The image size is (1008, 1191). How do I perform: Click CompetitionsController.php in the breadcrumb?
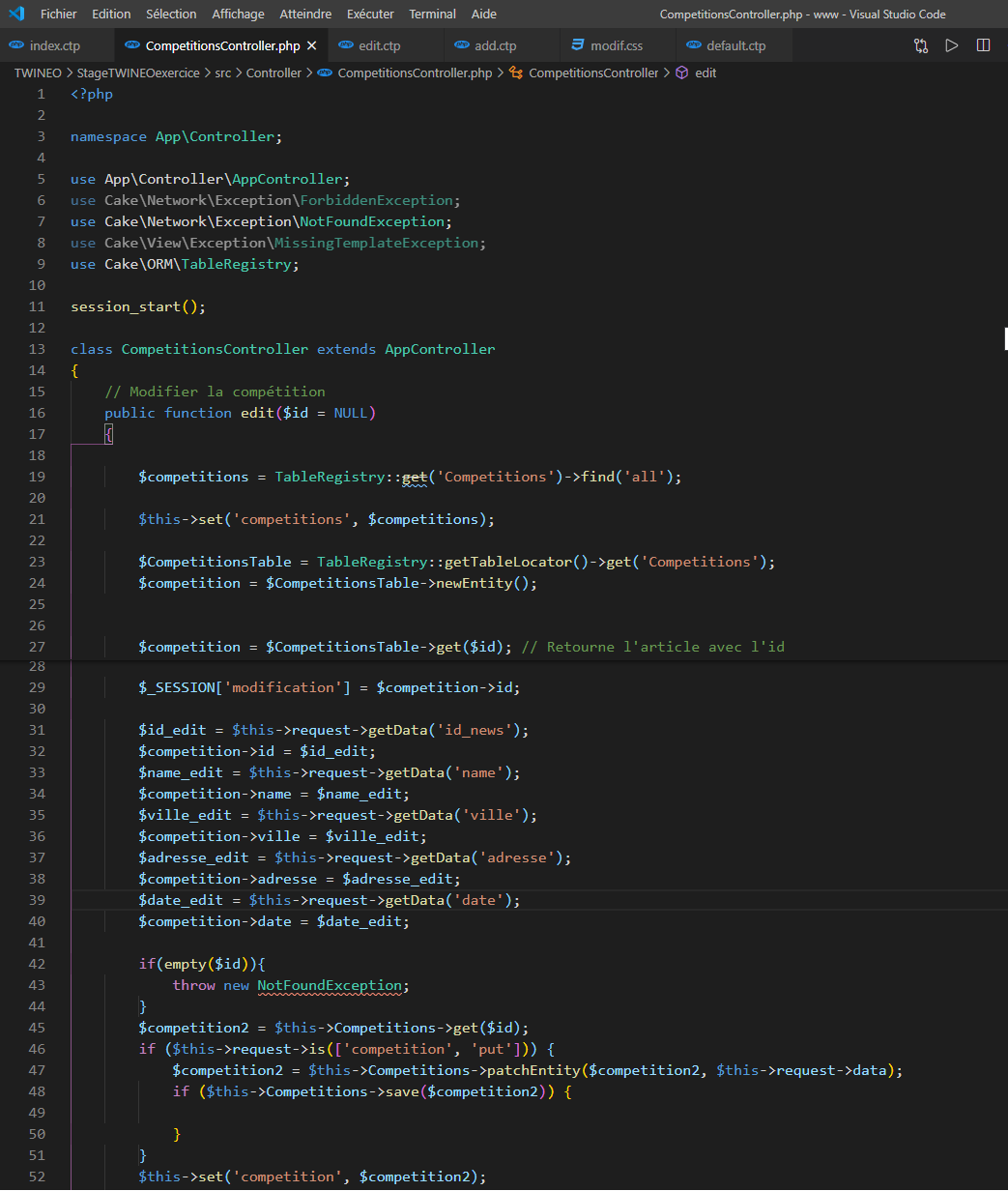[415, 73]
